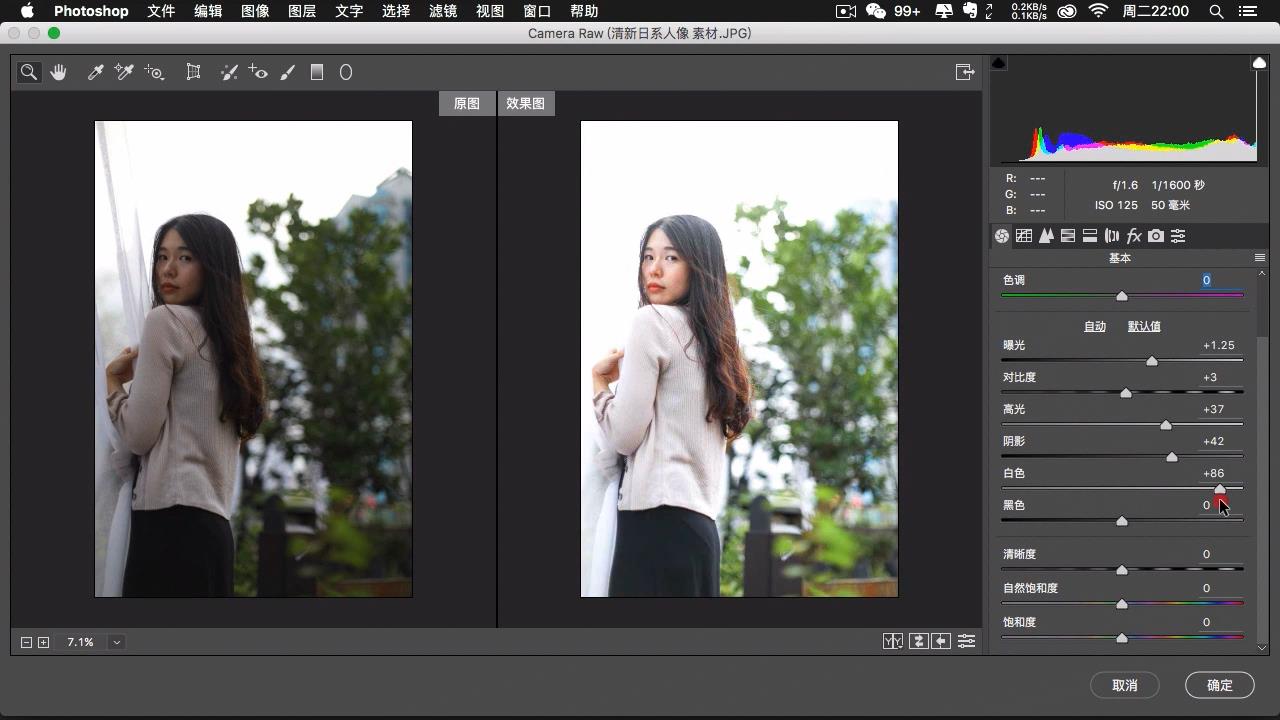Copy current settings to before

941,642
